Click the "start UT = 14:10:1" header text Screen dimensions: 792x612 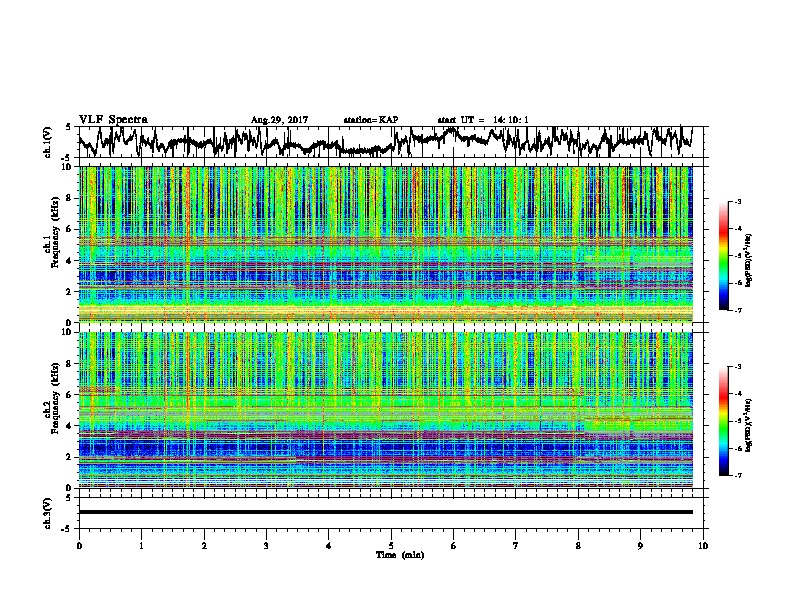click(x=483, y=120)
